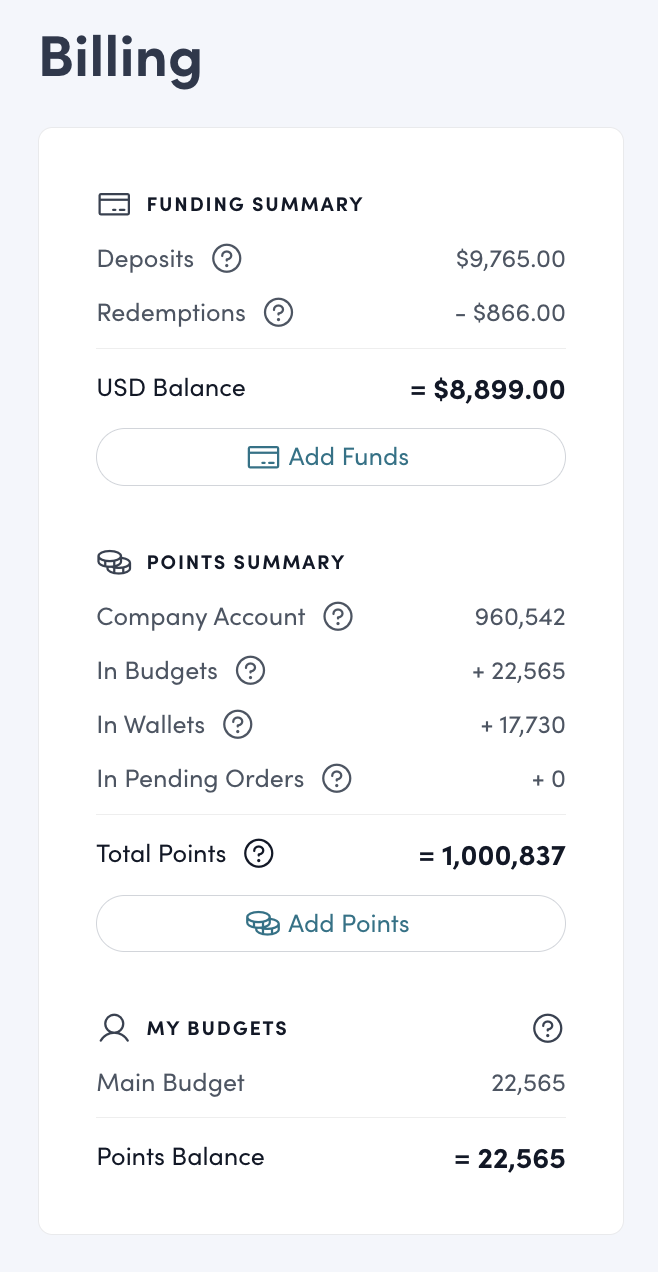Select the Points Balance total
Viewport: 658px width, 1272px height.
[x=511, y=1157]
